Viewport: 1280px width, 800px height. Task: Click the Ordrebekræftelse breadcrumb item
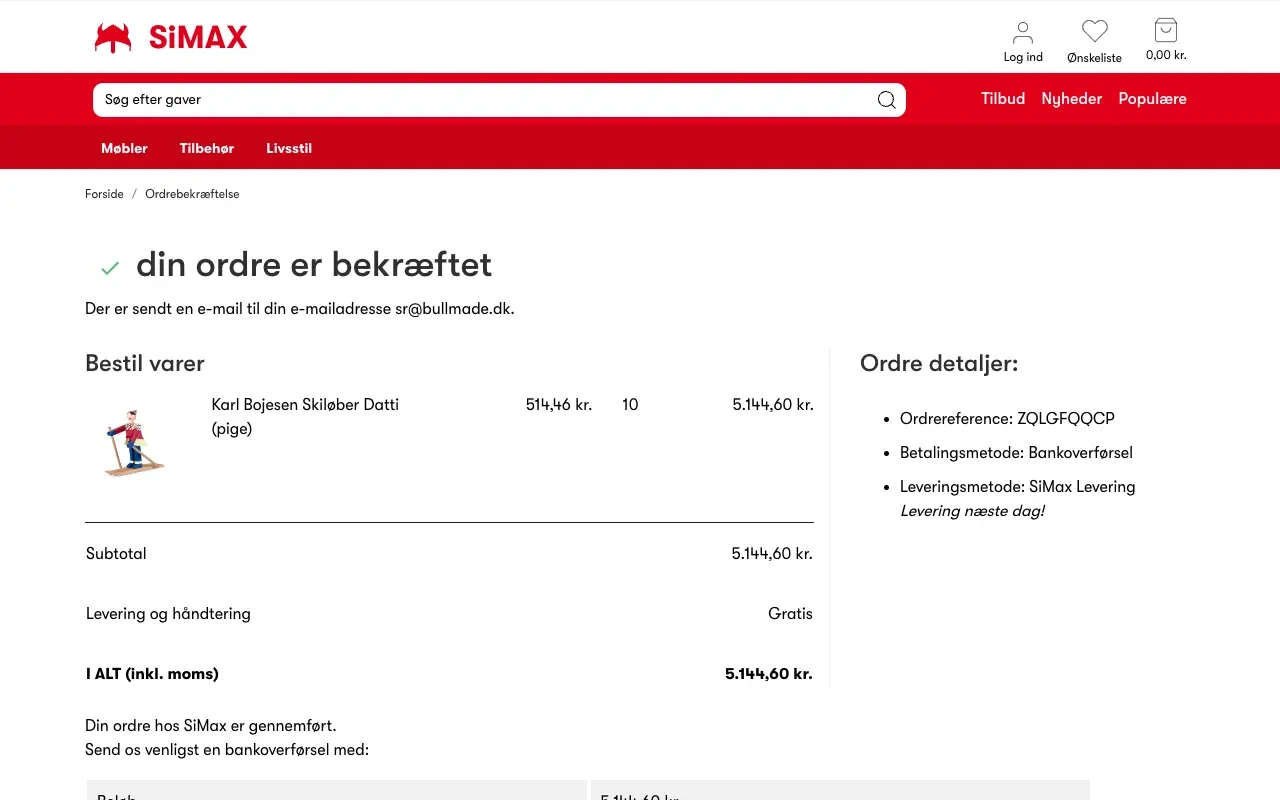click(x=192, y=194)
